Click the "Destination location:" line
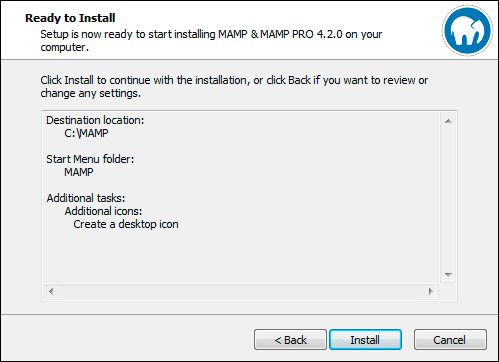 click(x=95, y=120)
